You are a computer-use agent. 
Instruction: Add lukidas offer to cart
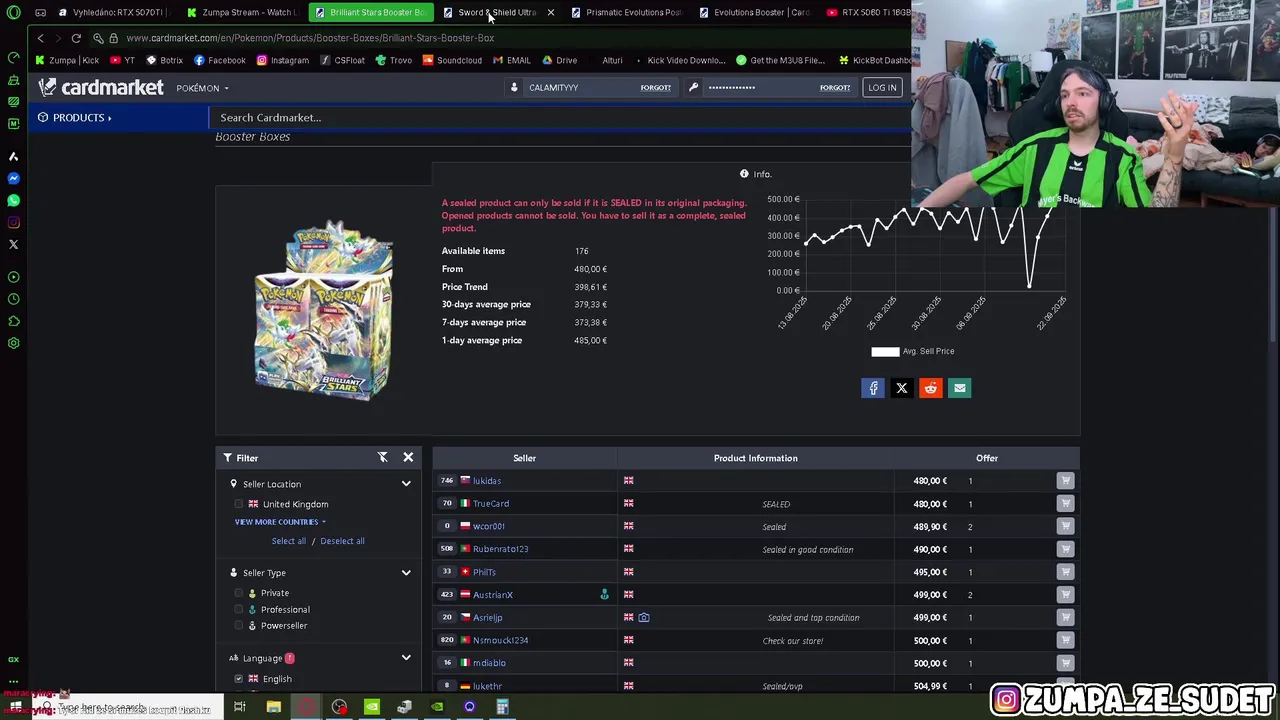[x=1065, y=481]
